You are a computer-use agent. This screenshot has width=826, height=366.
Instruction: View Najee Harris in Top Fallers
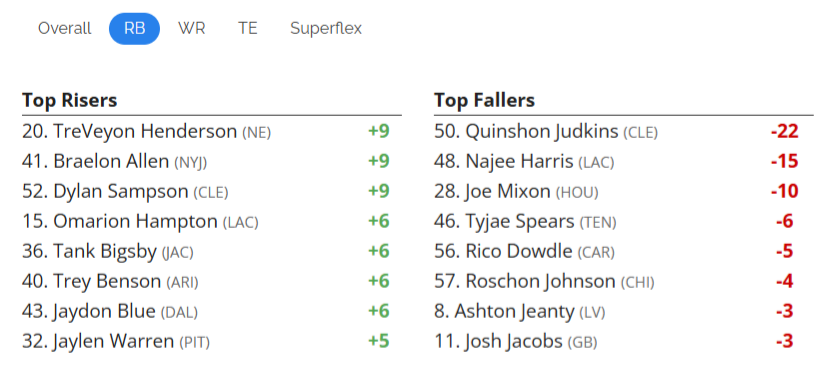point(519,162)
